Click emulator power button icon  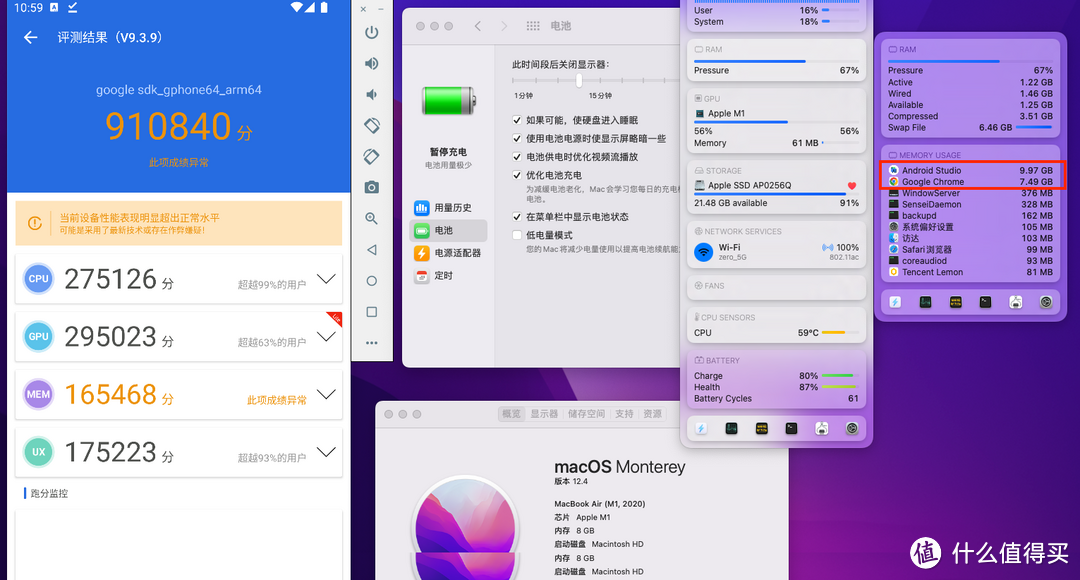[371, 32]
